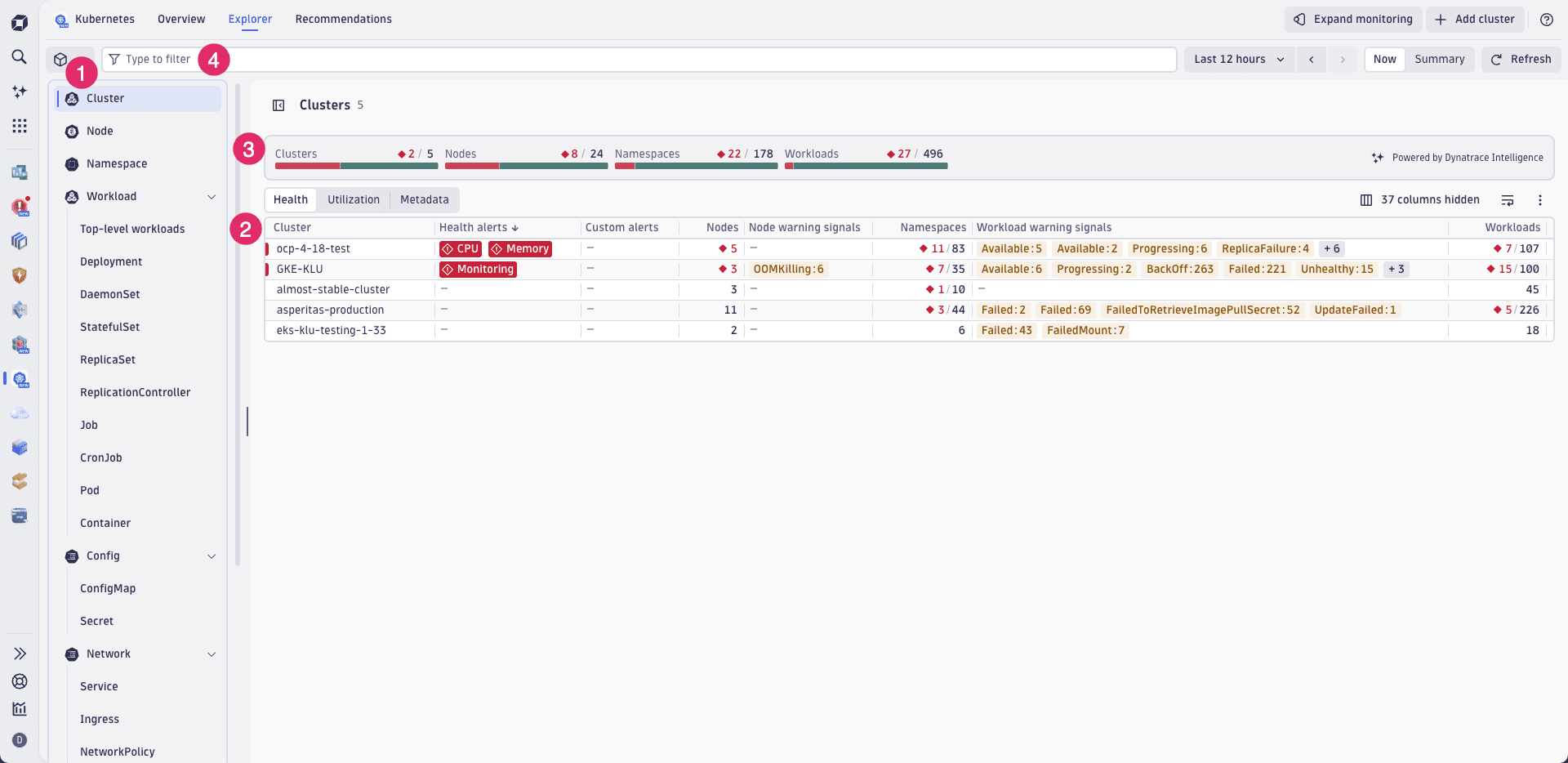Click the Add cluster button
Screen dimensions: 1568x763
[1475, 19]
